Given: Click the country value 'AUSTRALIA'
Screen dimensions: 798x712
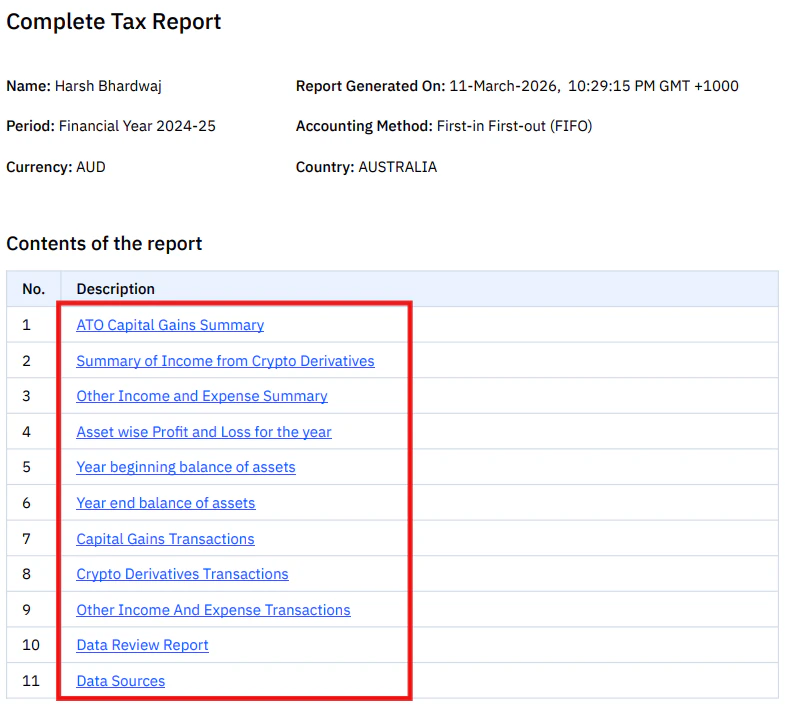Looking at the screenshot, I should pos(398,167).
